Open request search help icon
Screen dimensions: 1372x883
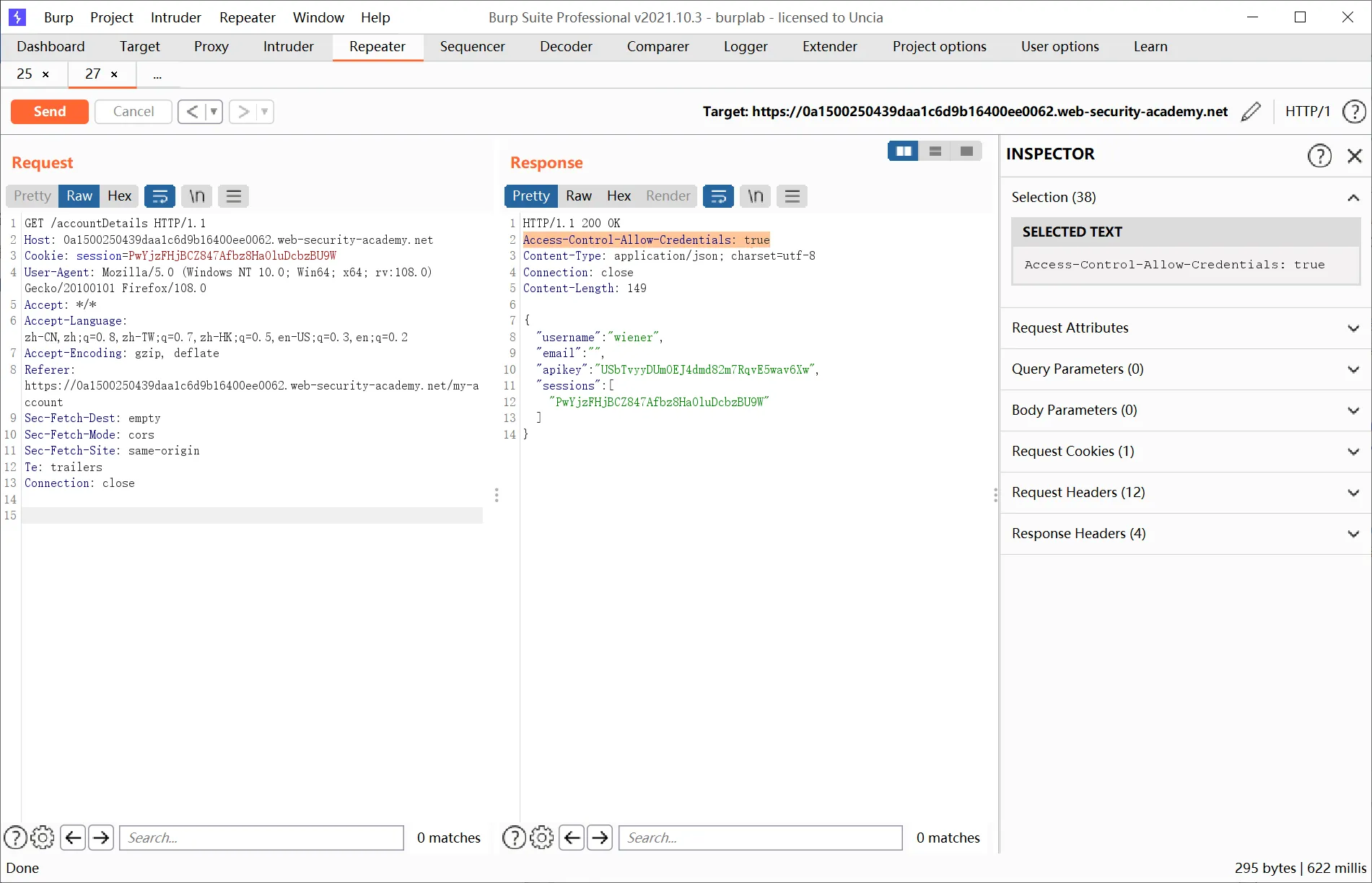[x=15, y=838]
